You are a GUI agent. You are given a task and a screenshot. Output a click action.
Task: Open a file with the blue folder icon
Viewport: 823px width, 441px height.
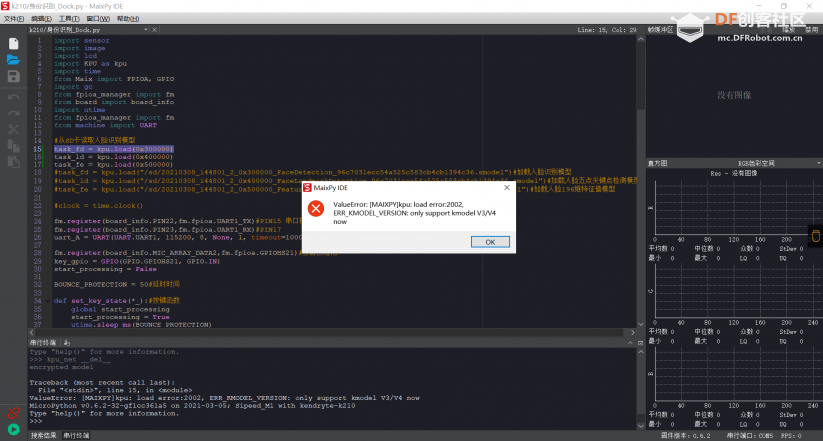(x=14, y=59)
